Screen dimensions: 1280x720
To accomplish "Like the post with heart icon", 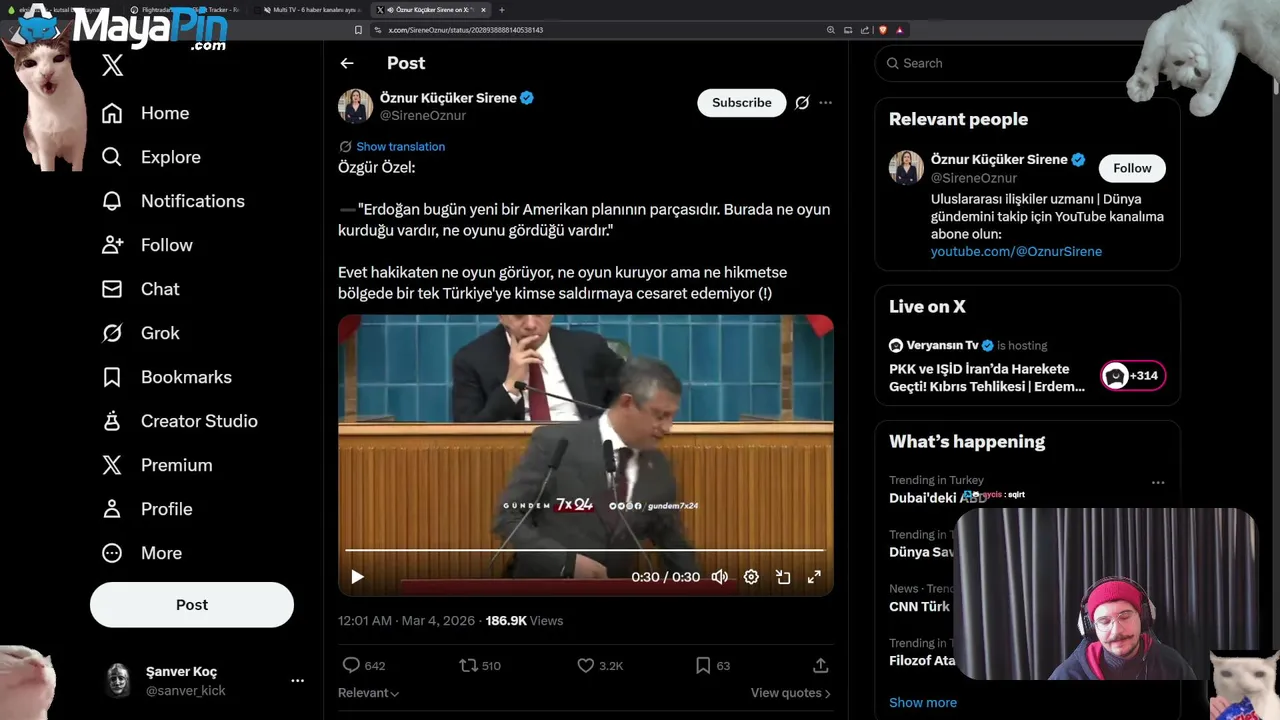I will (586, 665).
